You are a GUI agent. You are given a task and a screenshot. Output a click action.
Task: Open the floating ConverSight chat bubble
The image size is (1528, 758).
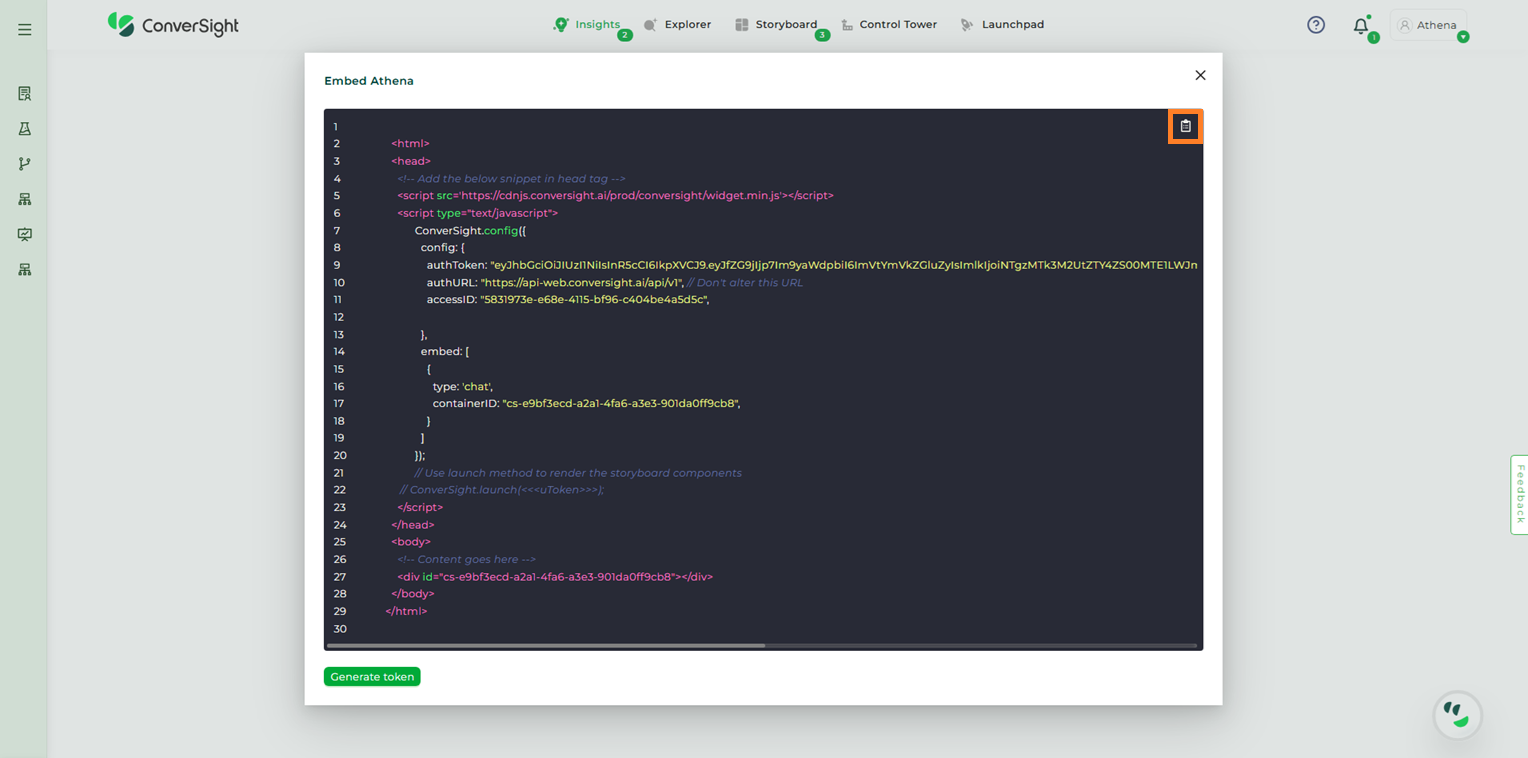1457,714
